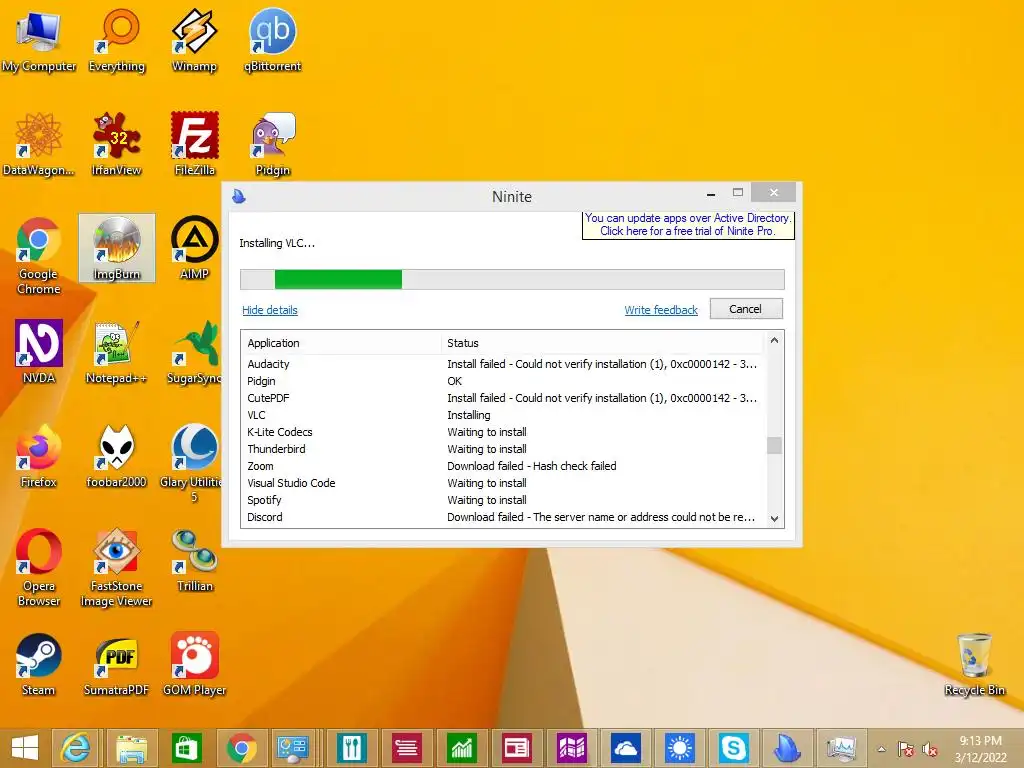
Task: Click the Application column header
Action: (341, 343)
